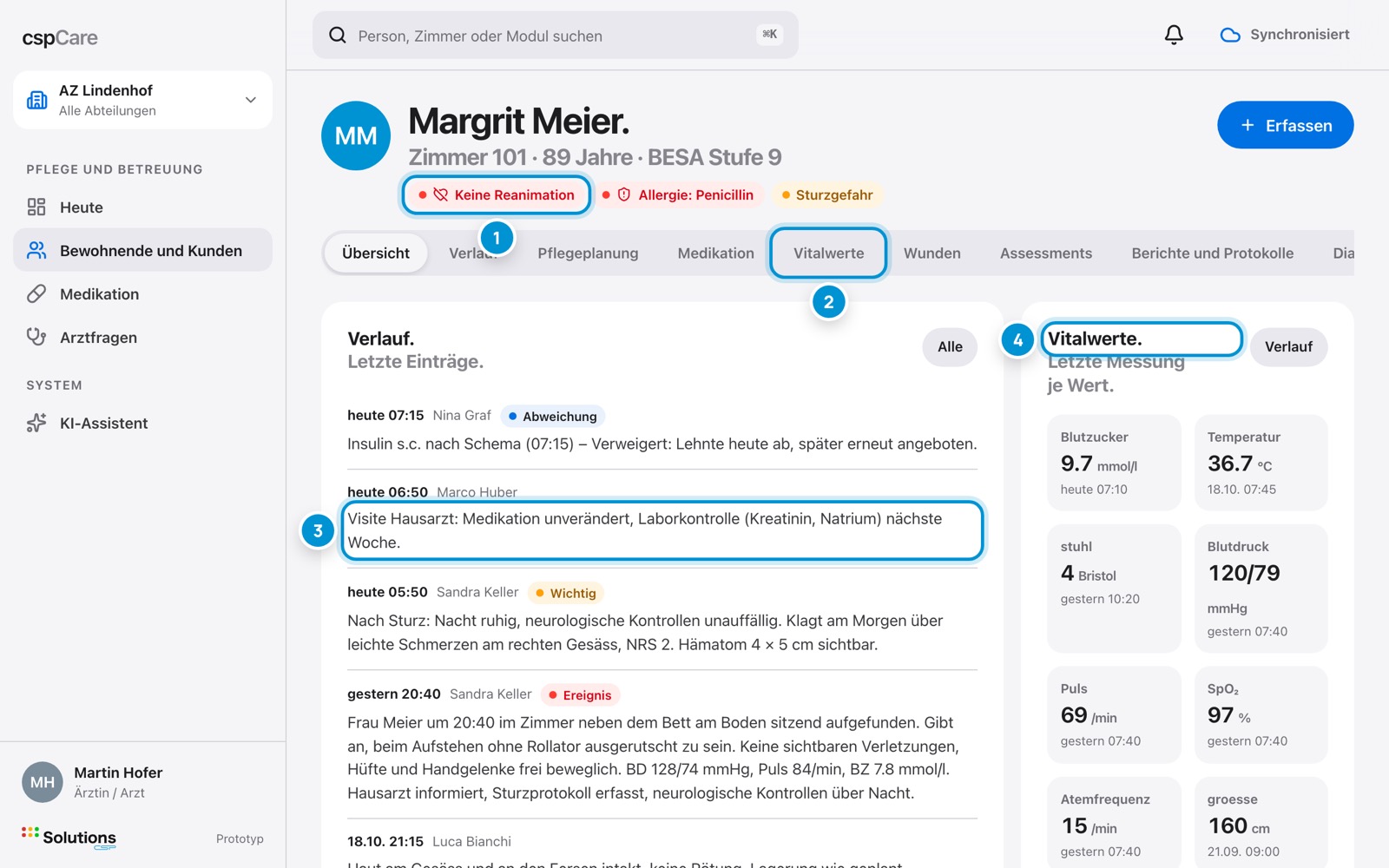This screenshot has width=1389, height=868.
Task: Open the Wunden tab
Action: pyautogui.click(x=931, y=253)
